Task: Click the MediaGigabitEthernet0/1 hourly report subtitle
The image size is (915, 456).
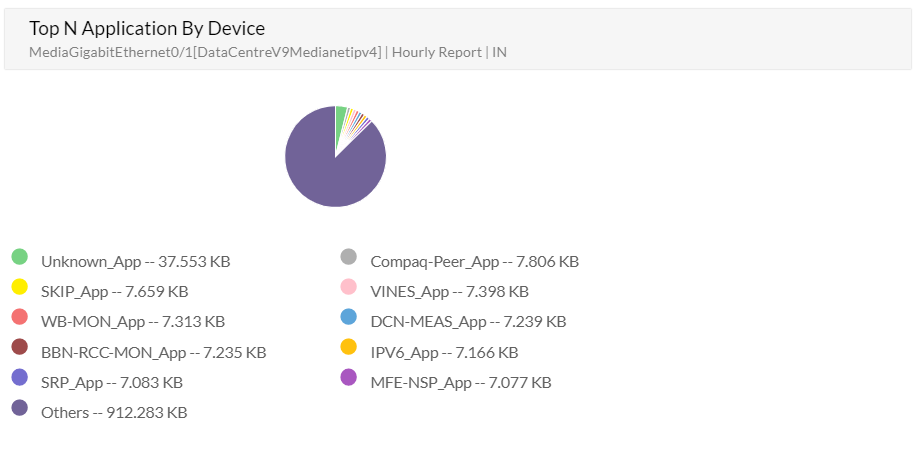Action: point(268,52)
